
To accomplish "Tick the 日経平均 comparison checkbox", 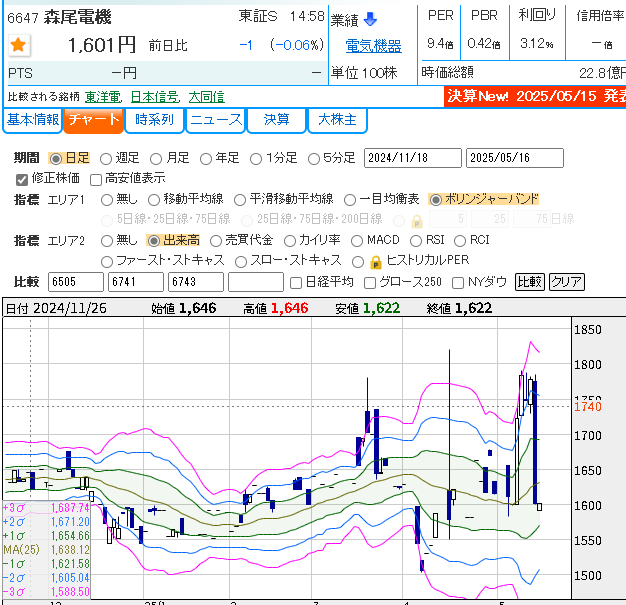I will (295, 282).
